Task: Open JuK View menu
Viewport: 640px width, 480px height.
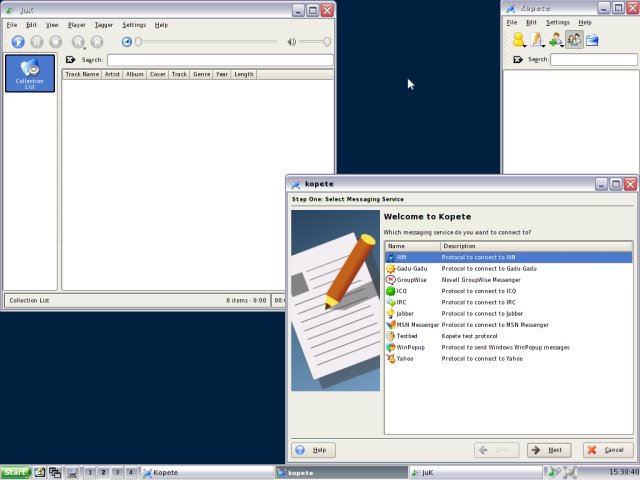Action: pos(52,25)
